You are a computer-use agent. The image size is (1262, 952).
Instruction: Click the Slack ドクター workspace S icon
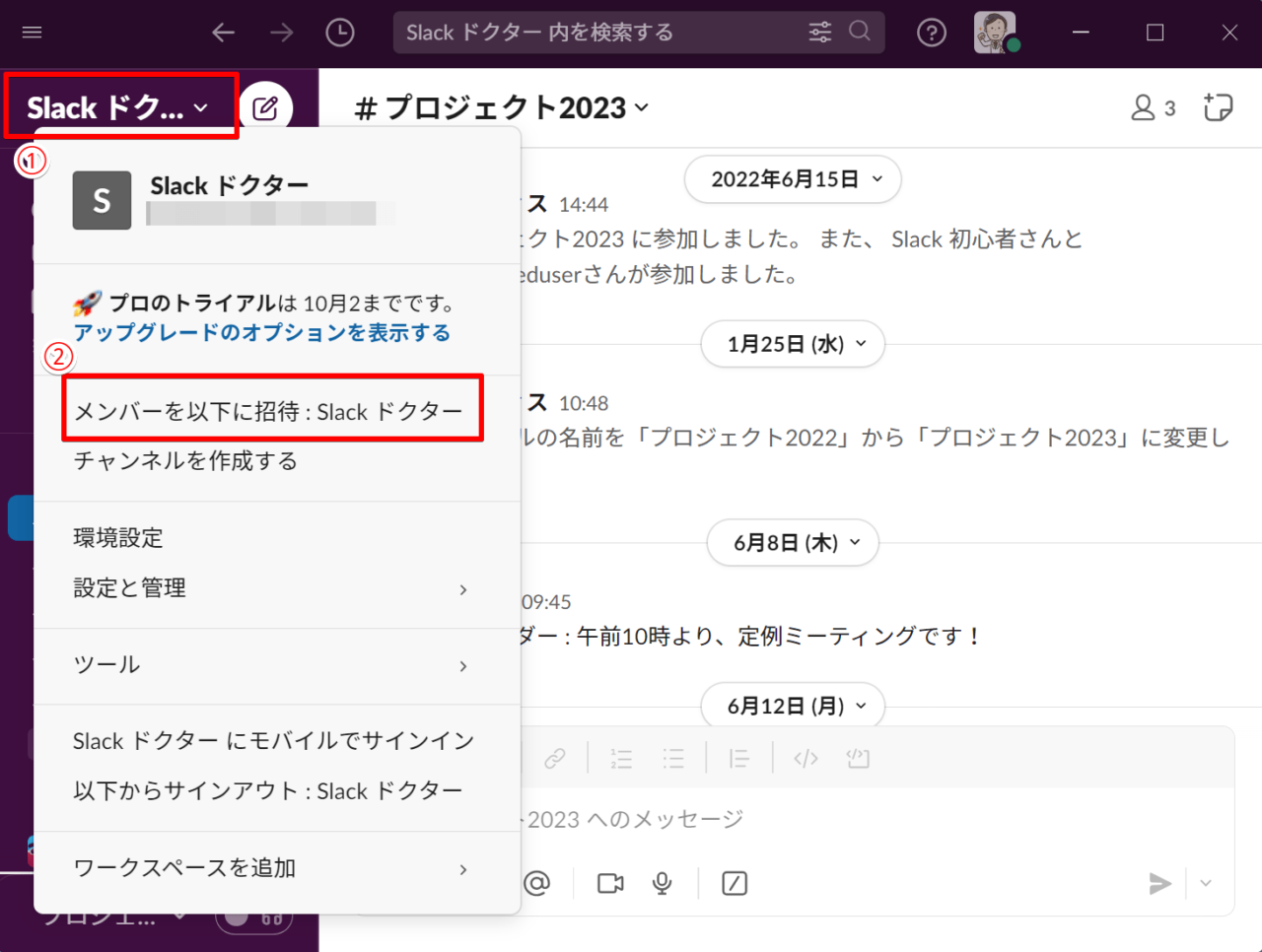click(102, 200)
